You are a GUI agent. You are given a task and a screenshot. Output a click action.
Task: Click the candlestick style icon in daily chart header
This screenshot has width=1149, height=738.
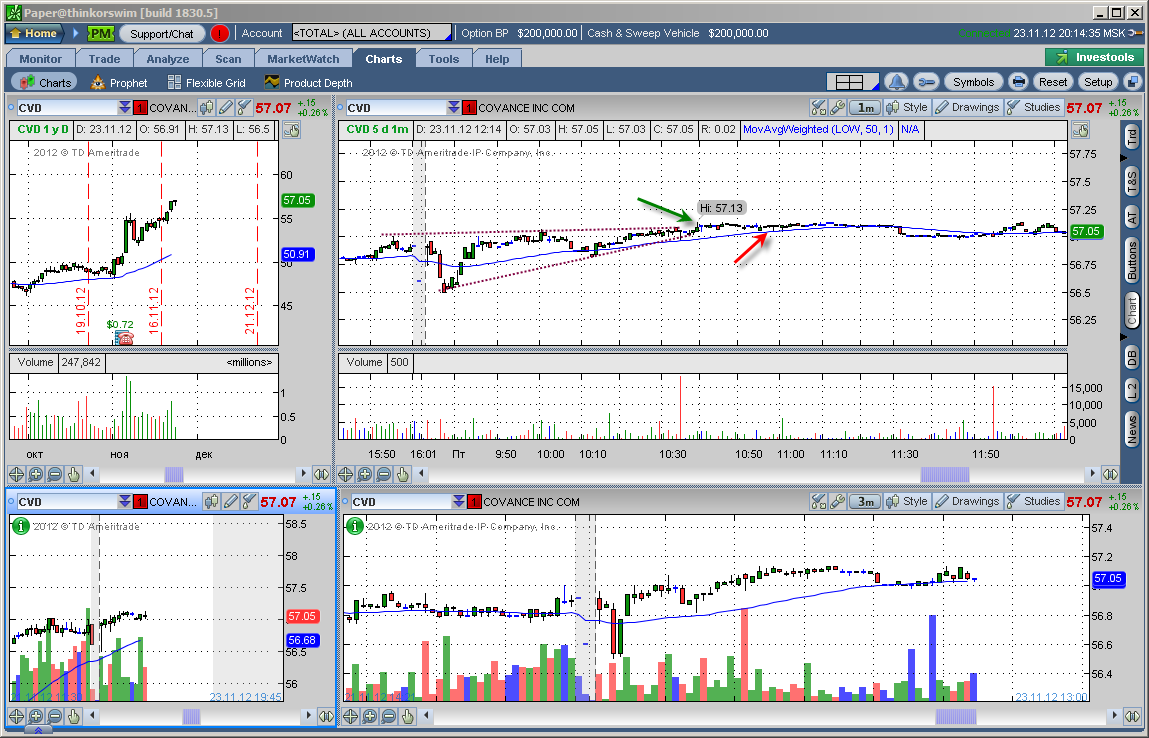(207, 108)
